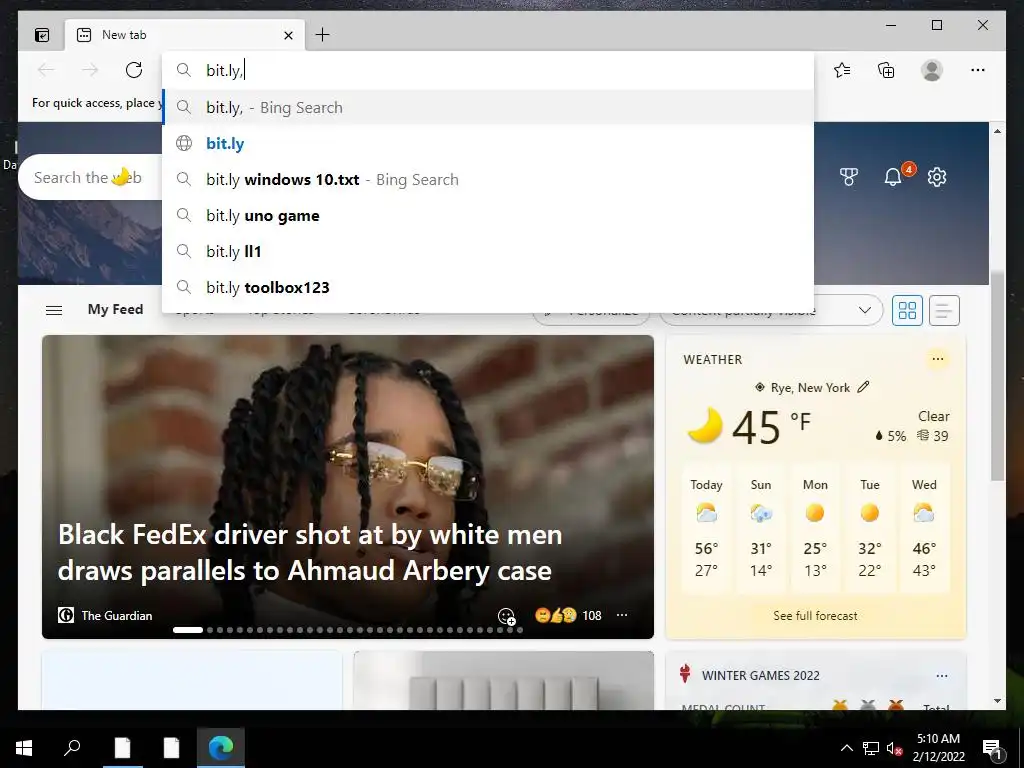Select the first carousel slide indicator
Image resolution: width=1024 pixels, height=768 pixels.
(x=188, y=630)
